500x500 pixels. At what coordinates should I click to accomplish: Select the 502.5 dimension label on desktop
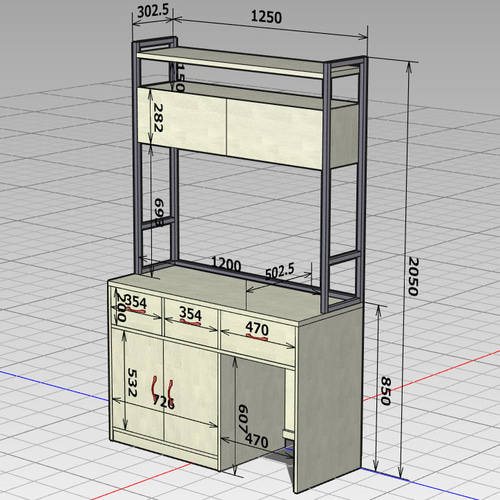tap(280, 271)
